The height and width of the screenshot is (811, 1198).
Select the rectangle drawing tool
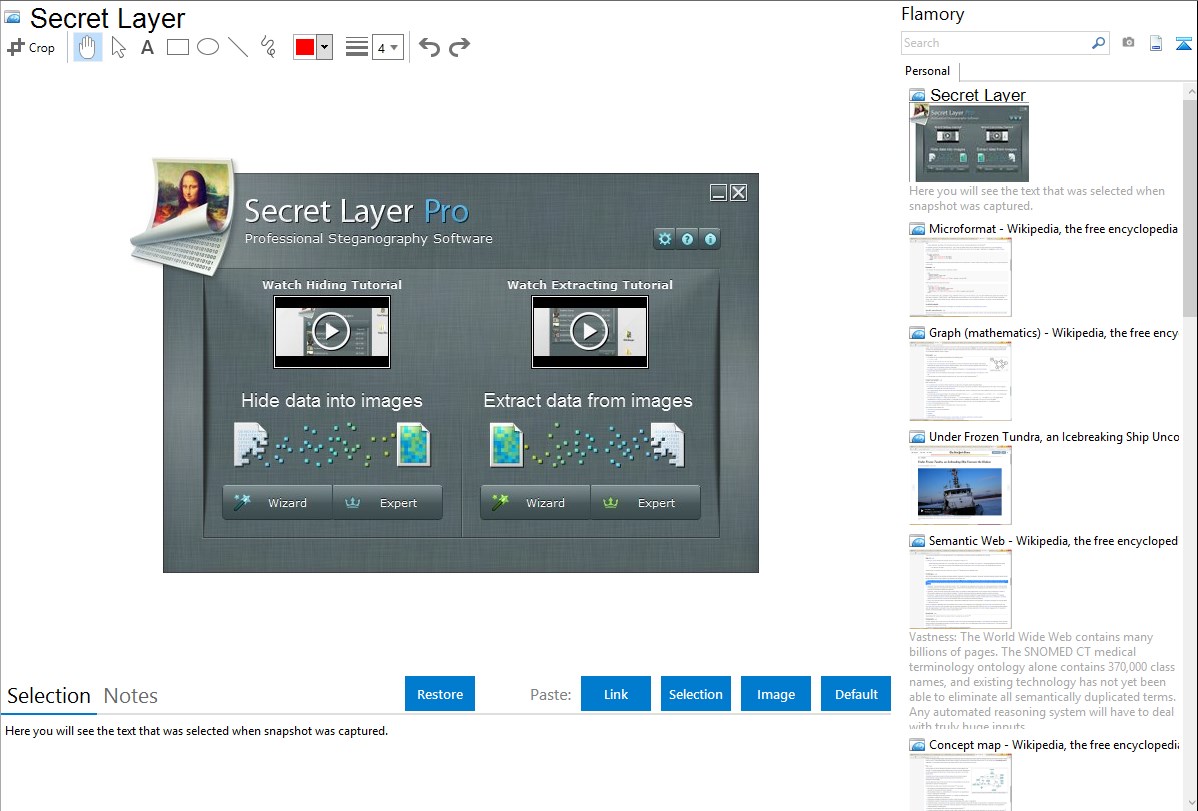(x=178, y=47)
